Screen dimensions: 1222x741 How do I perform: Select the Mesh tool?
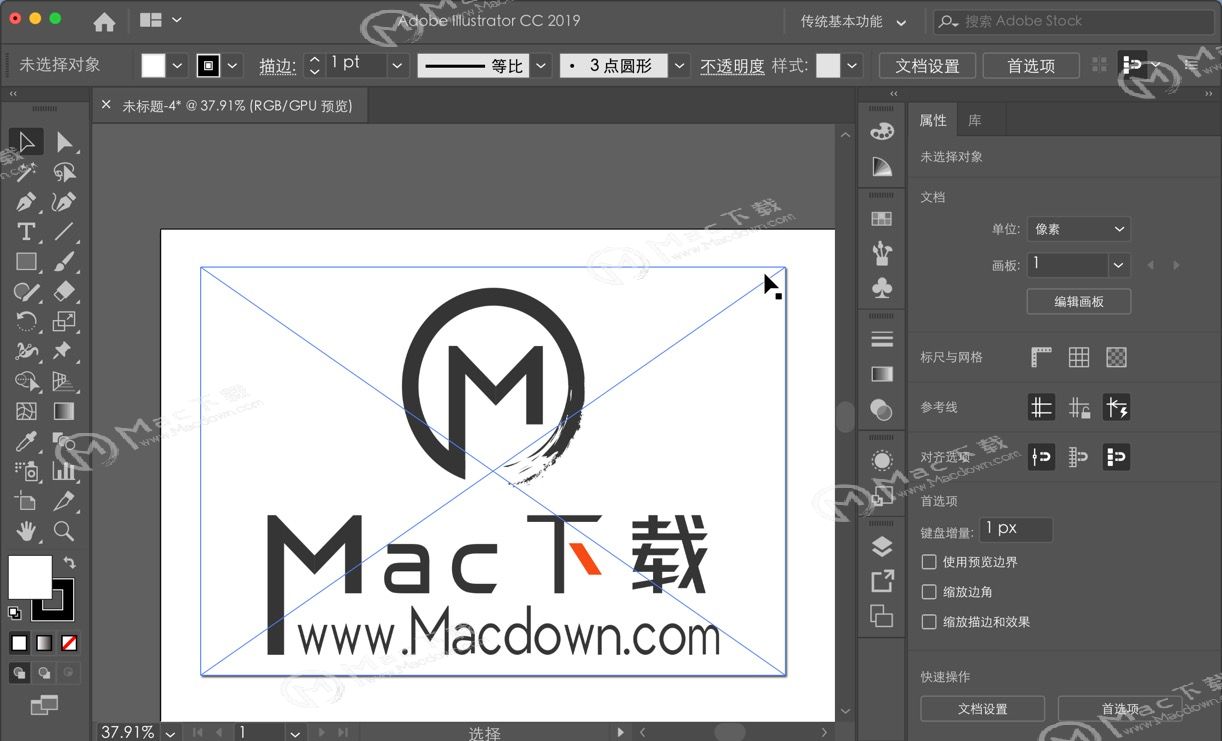coord(27,411)
